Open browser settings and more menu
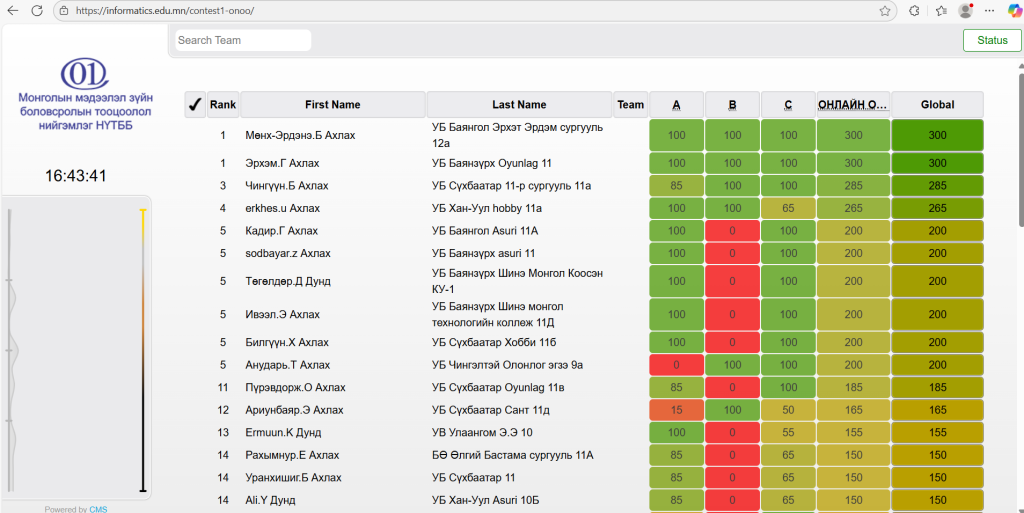 988,11
